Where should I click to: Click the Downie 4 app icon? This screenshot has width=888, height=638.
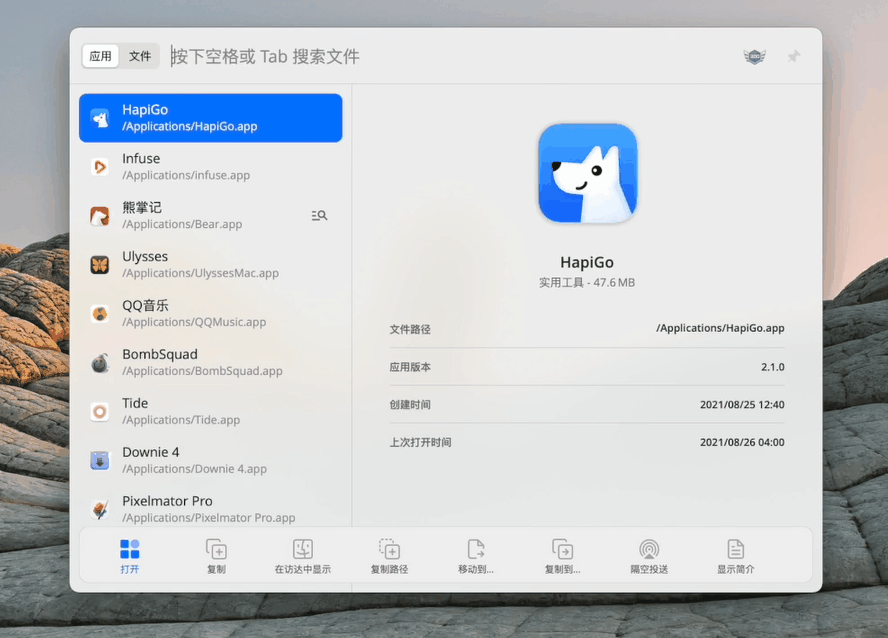[100, 460]
